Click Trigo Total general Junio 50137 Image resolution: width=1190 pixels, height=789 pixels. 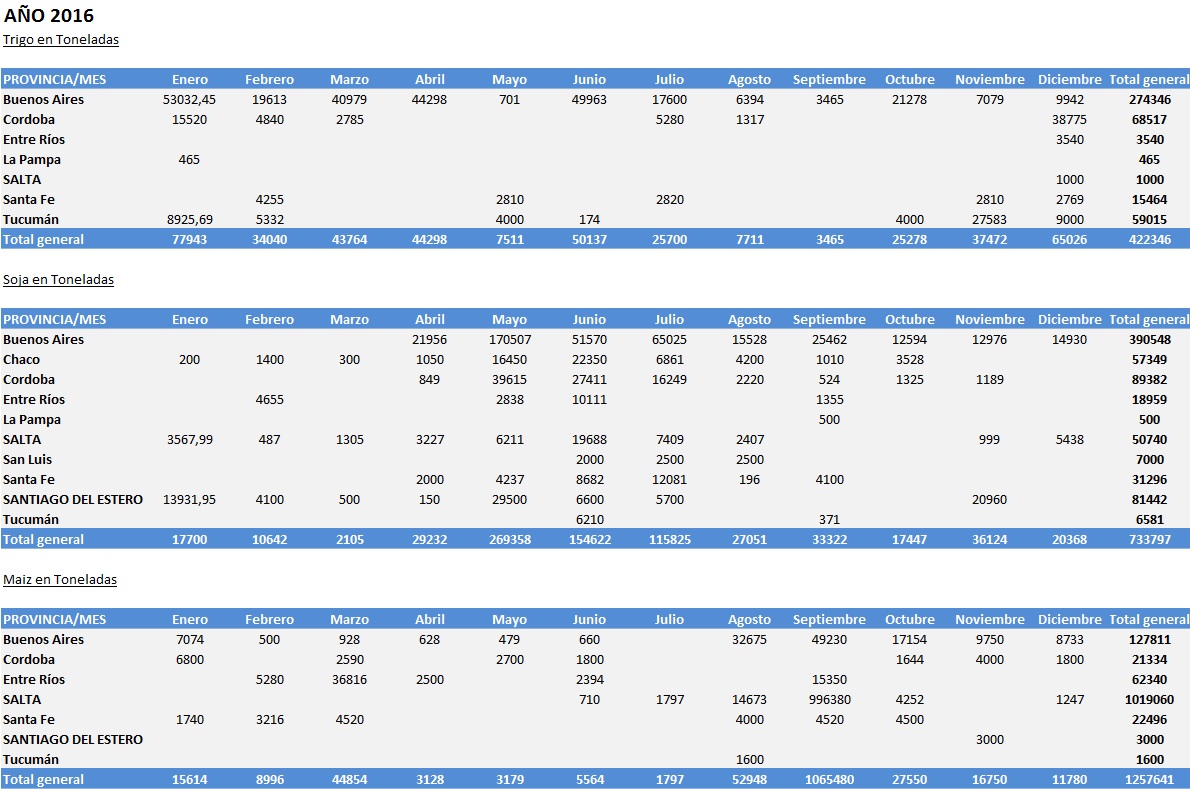pyautogui.click(x=590, y=240)
